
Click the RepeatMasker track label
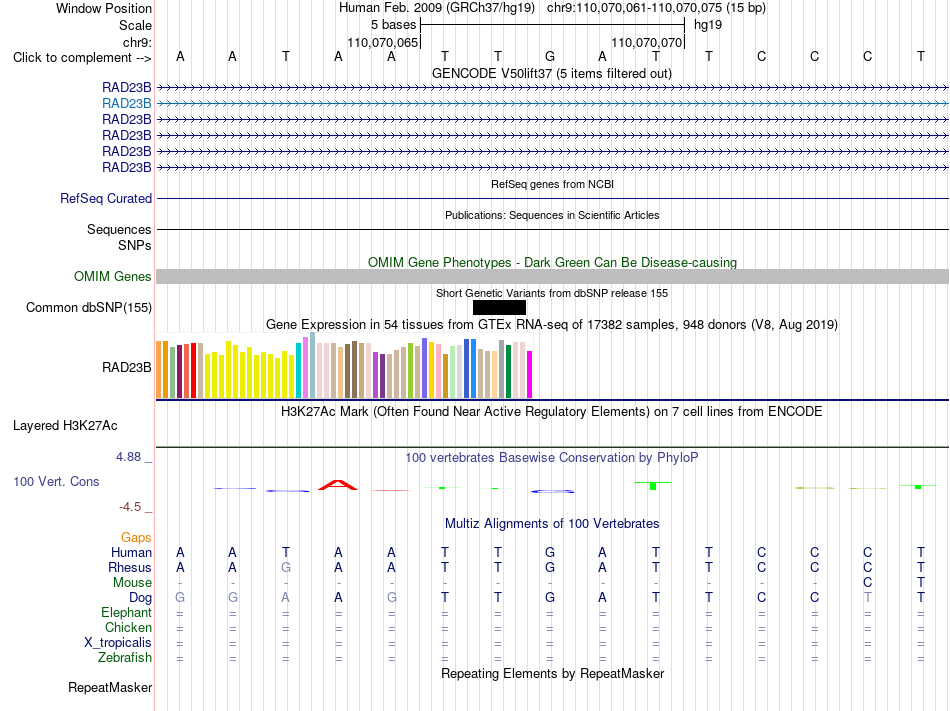pyautogui.click(x=110, y=688)
